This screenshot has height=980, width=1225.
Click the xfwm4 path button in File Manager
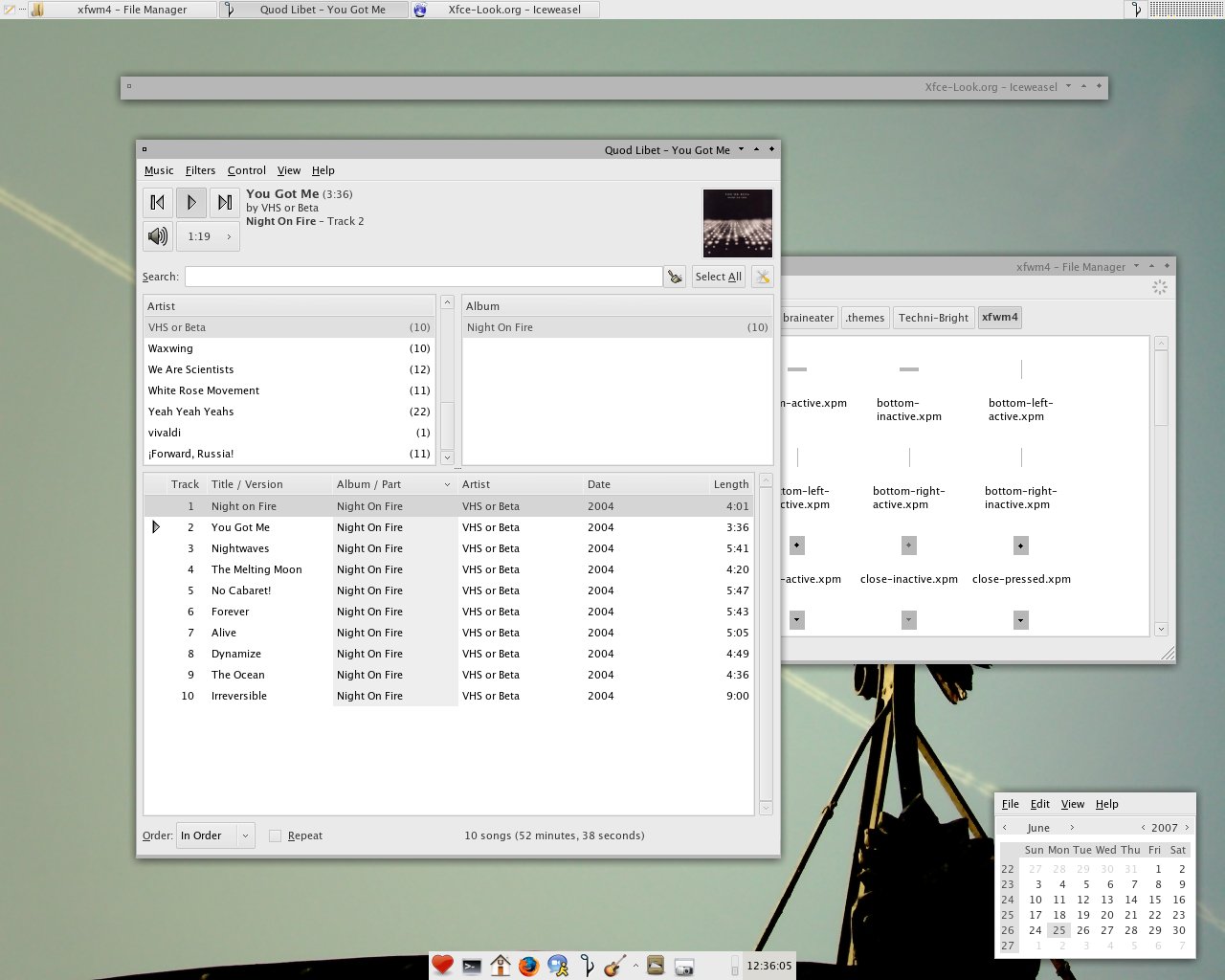1000,318
